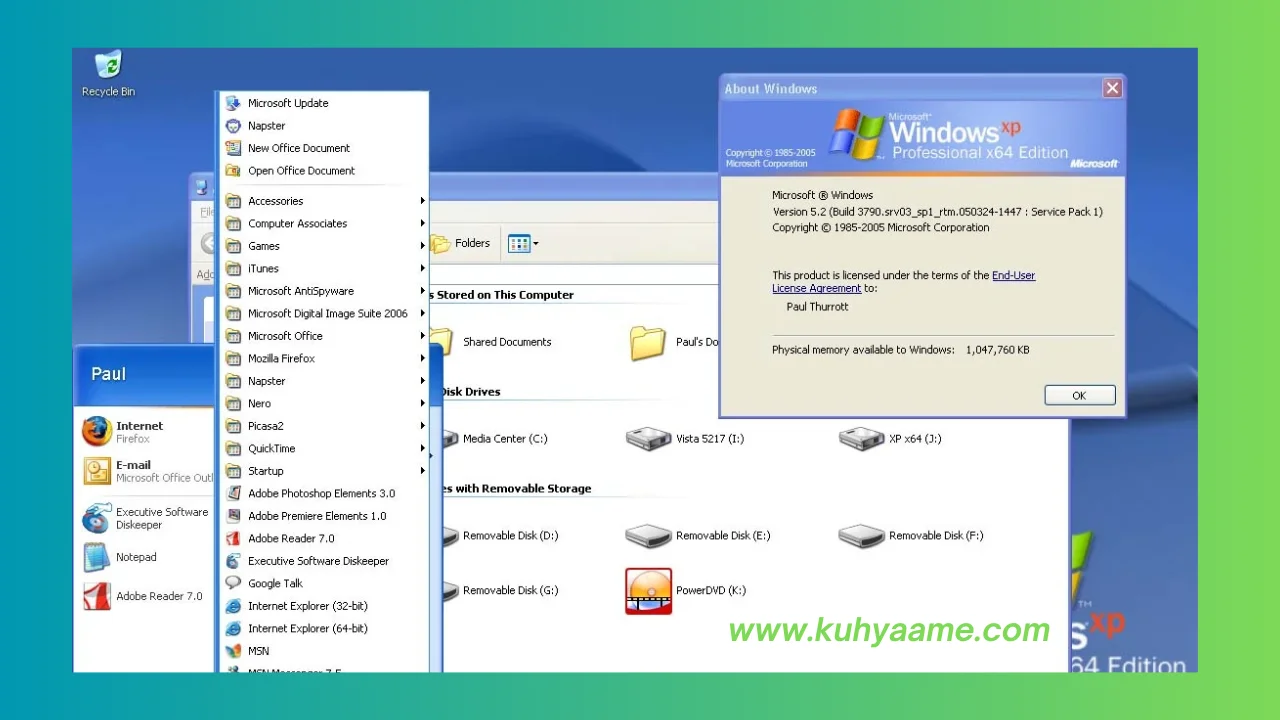Viewport: 1280px width, 720px height.
Task: Click the Paul user name header
Action: coord(108,374)
